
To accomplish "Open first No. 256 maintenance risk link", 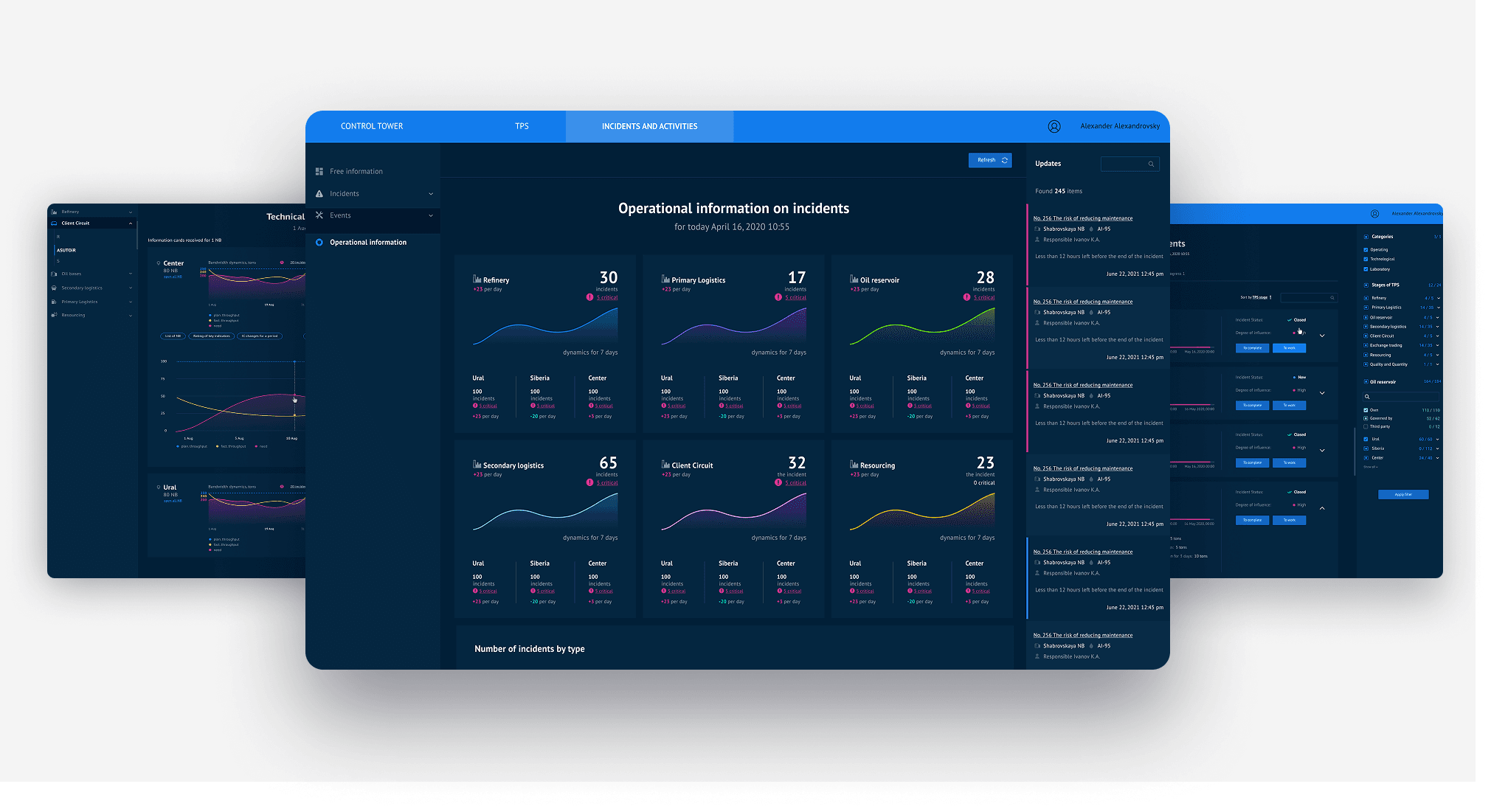I will (1082, 218).
